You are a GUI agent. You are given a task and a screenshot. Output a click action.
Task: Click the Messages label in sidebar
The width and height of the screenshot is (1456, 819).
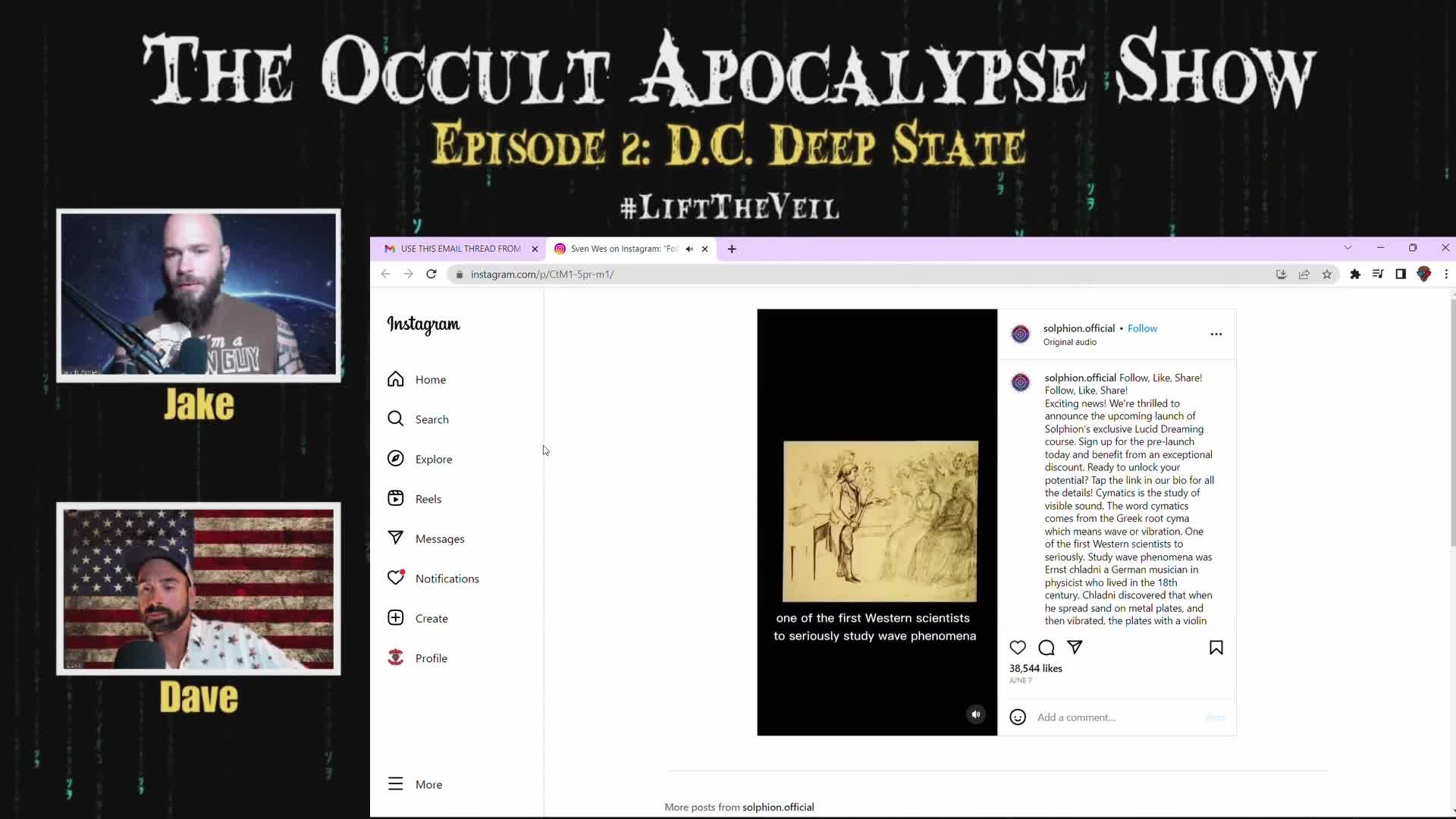click(440, 539)
